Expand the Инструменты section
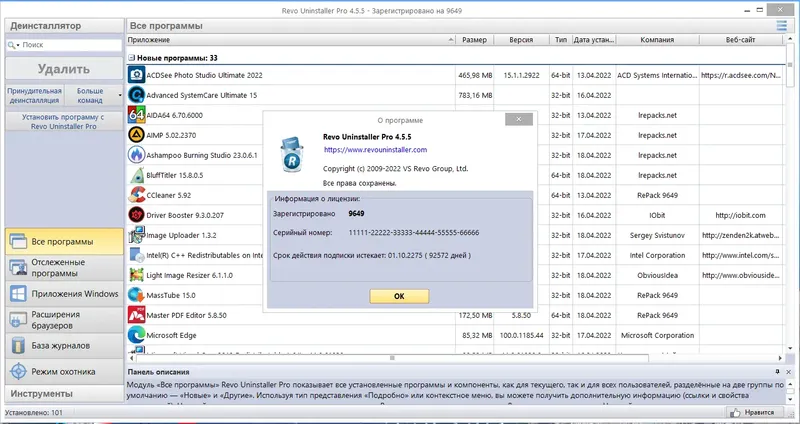The image size is (800, 424). pos(64,394)
